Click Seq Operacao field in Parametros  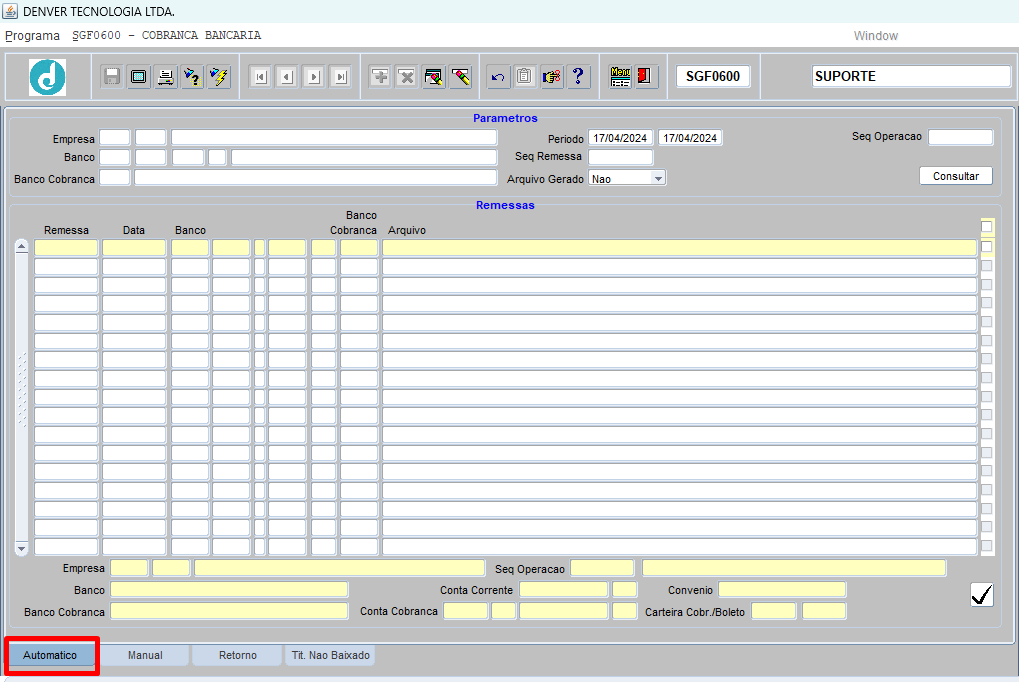pyautogui.click(x=961, y=137)
